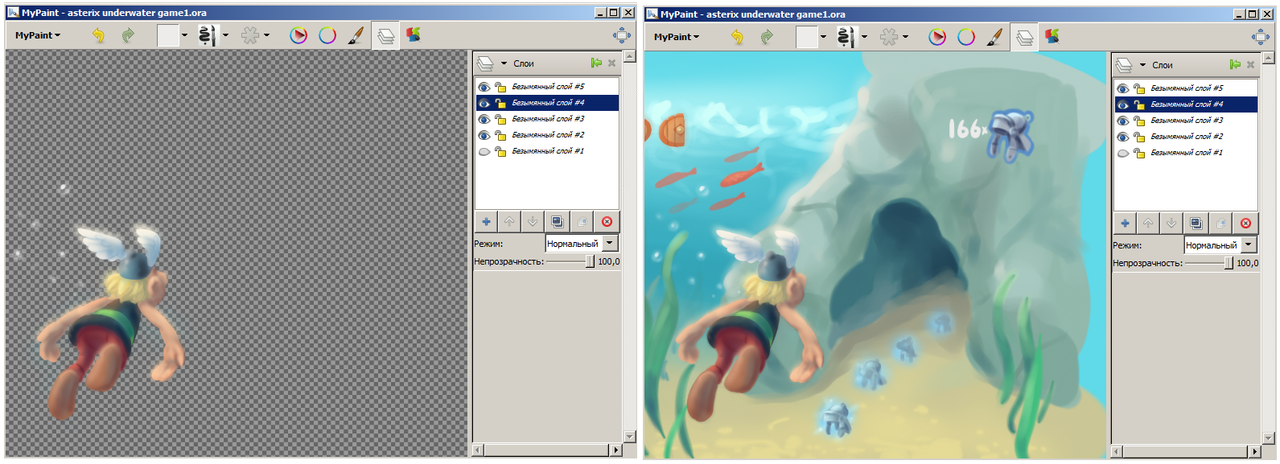The width and height of the screenshot is (1280, 464).
Task: Expand brush selector dropdown arrow in left window
Action: (226, 36)
